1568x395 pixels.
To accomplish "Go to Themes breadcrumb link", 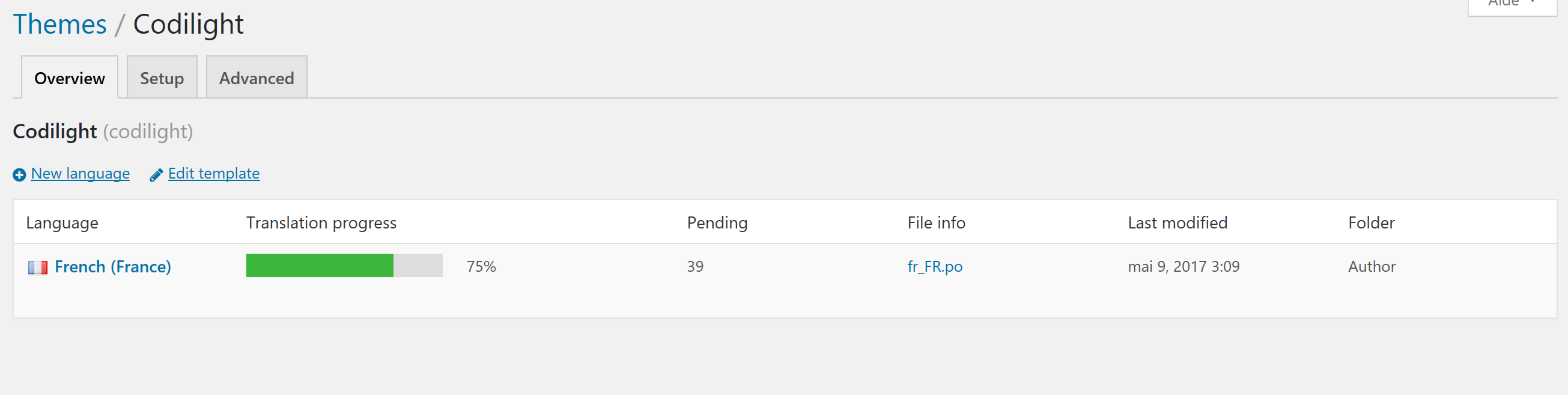I will click(x=59, y=25).
